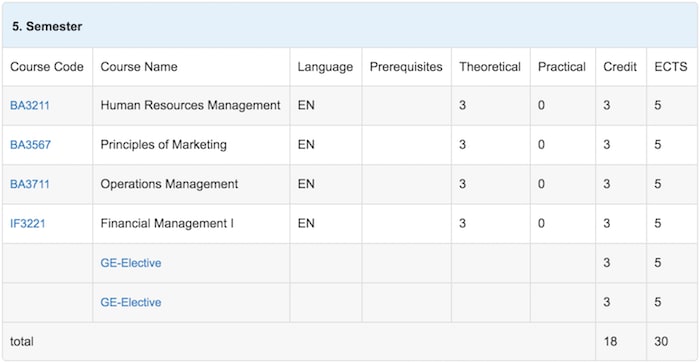This screenshot has height=364, width=700.
Task: Select the Operations Management course name
Action: [x=169, y=184]
